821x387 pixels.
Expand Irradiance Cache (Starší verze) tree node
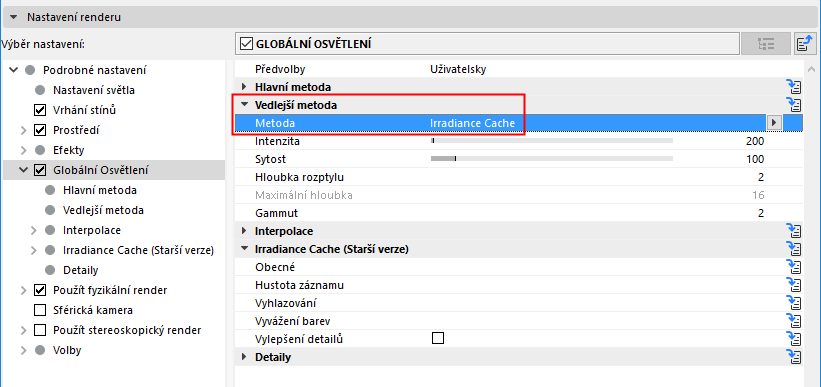(x=34, y=250)
